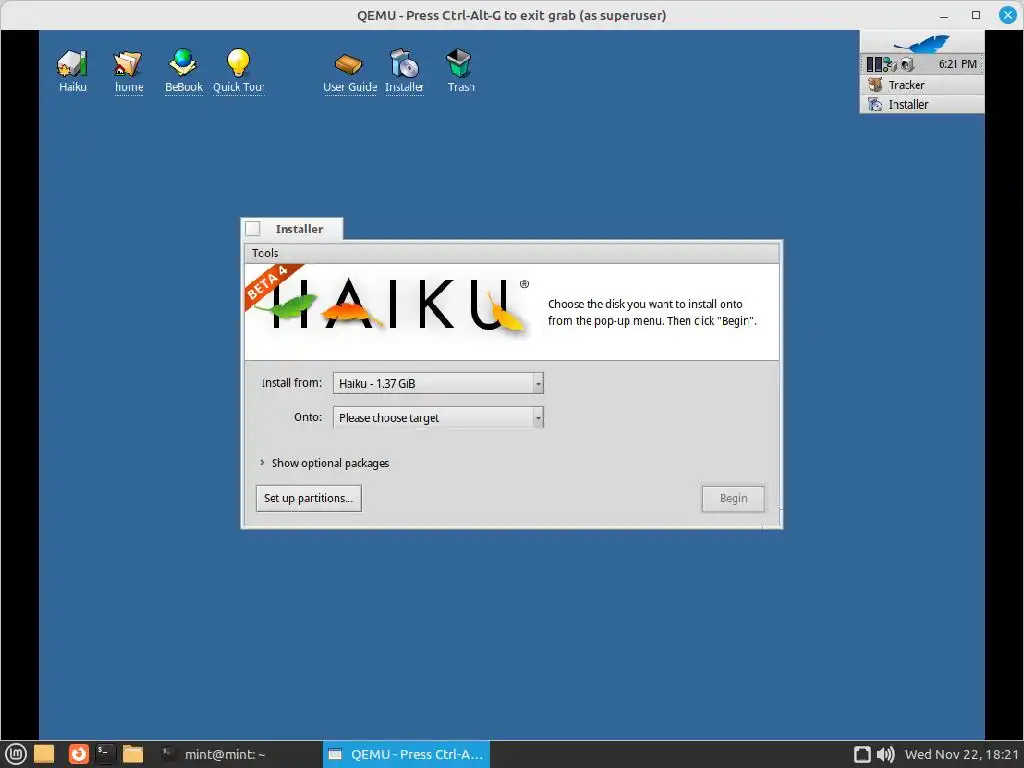Open the Onto target dropdown
The height and width of the screenshot is (768, 1024).
[438, 417]
